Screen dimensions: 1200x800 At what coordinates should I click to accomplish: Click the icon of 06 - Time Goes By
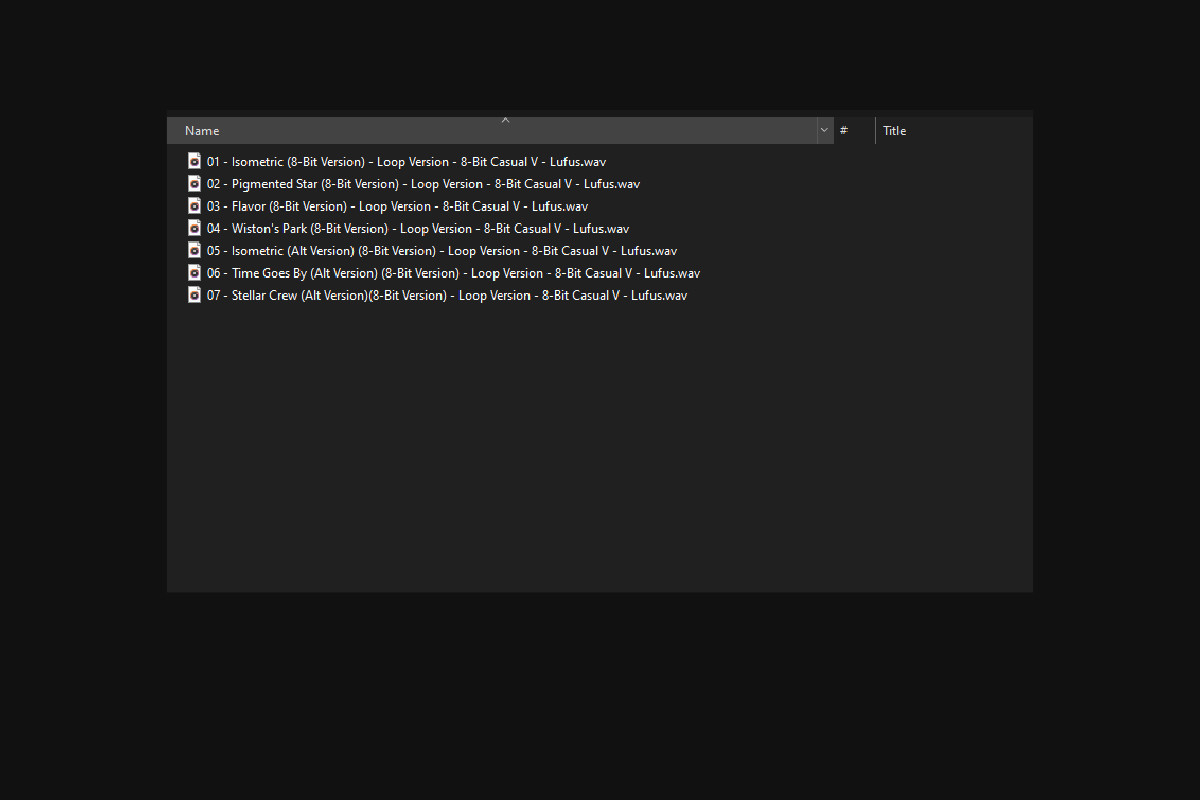click(x=194, y=273)
